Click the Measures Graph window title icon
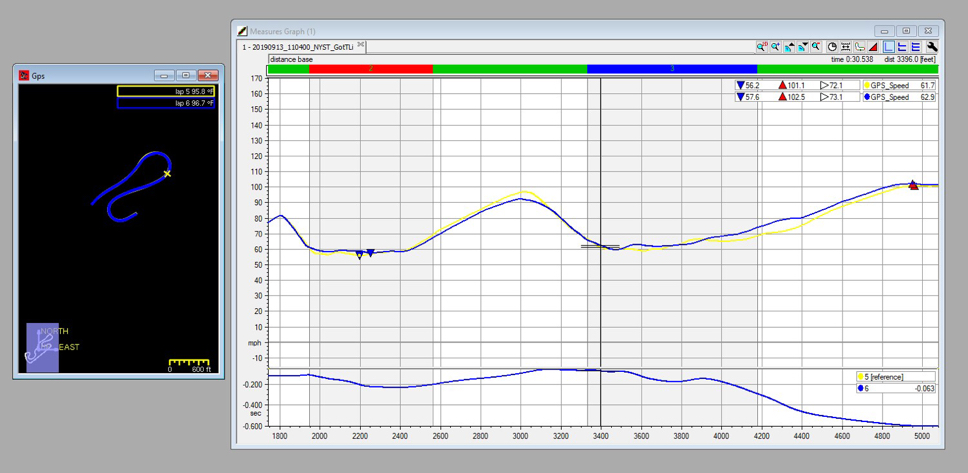The height and width of the screenshot is (473, 968). coord(243,31)
